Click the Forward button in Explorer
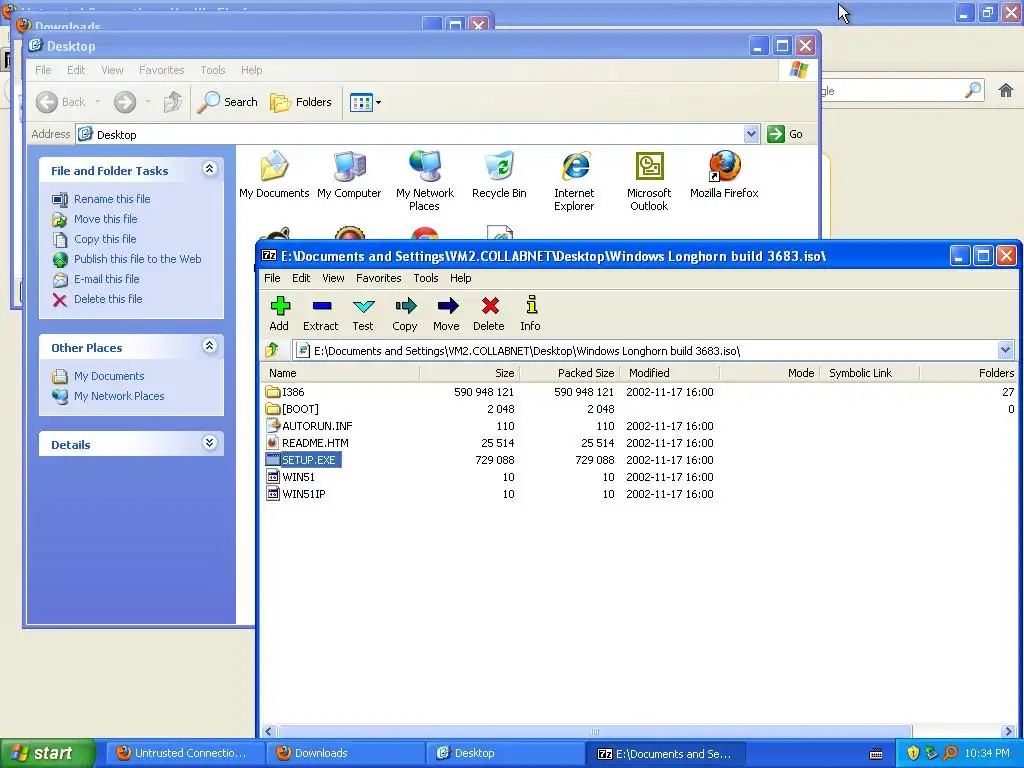This screenshot has width=1024, height=768. pos(125,102)
